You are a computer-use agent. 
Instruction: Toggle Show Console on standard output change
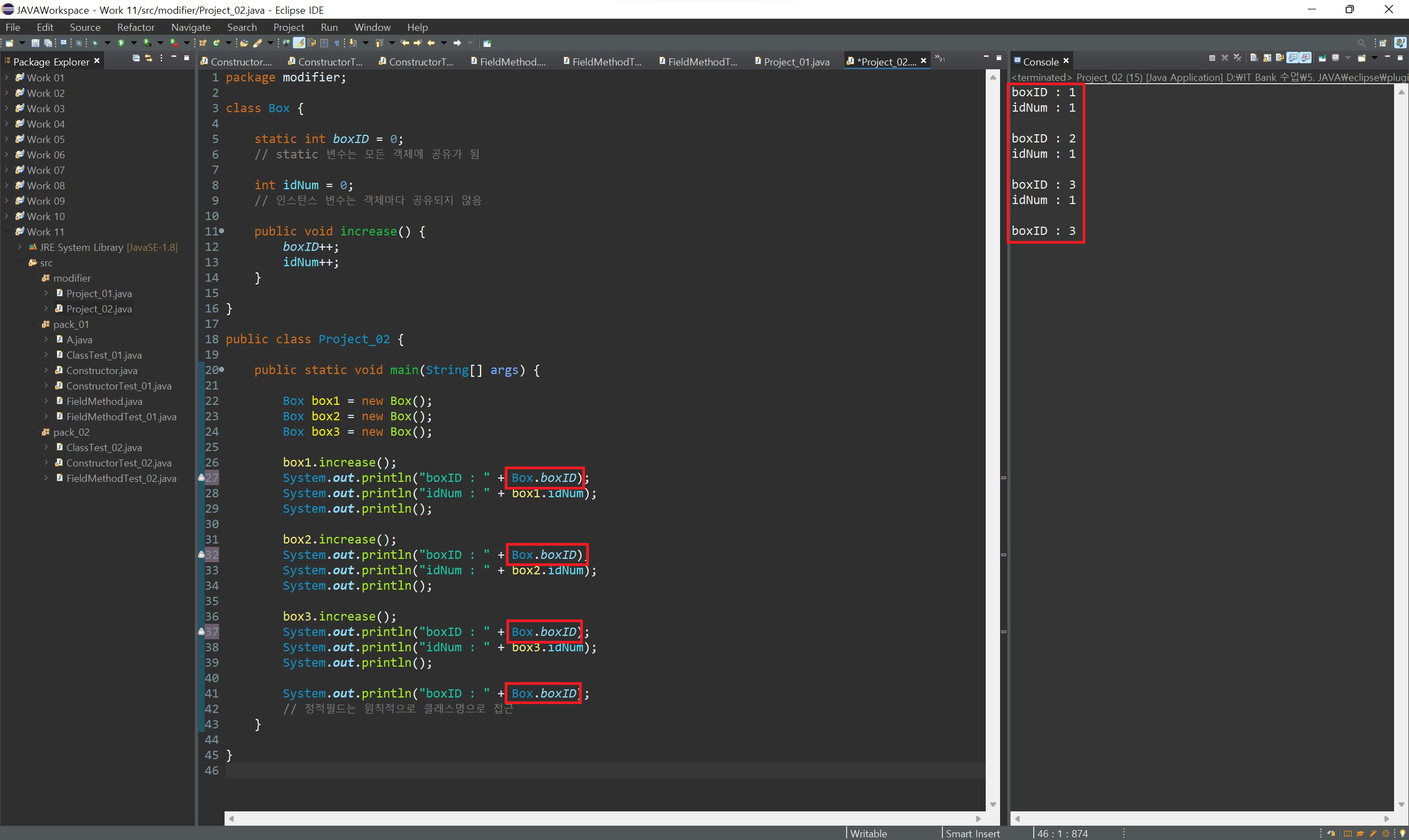coord(1293,58)
